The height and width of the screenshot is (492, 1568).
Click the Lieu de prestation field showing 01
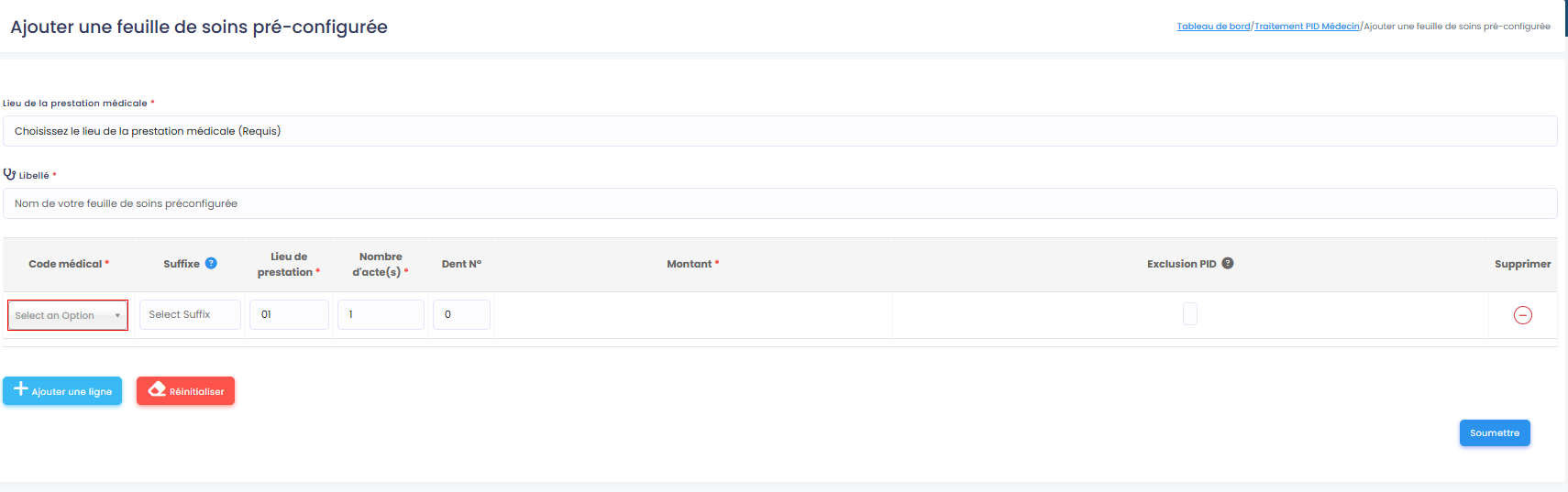click(289, 314)
